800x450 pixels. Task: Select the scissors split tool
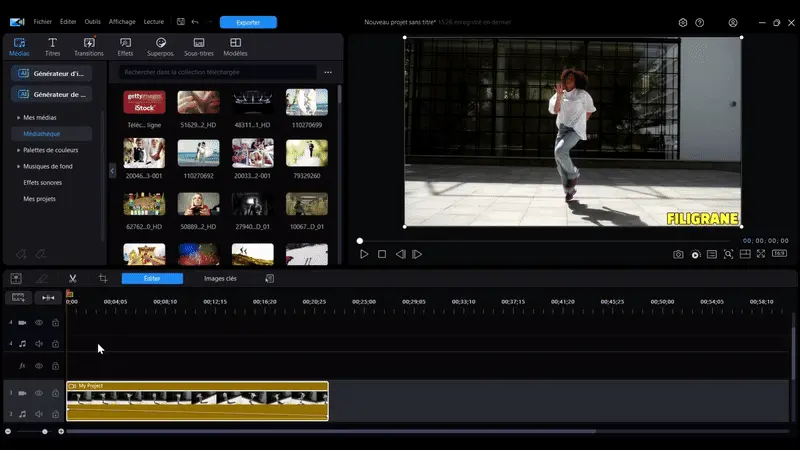pos(73,278)
